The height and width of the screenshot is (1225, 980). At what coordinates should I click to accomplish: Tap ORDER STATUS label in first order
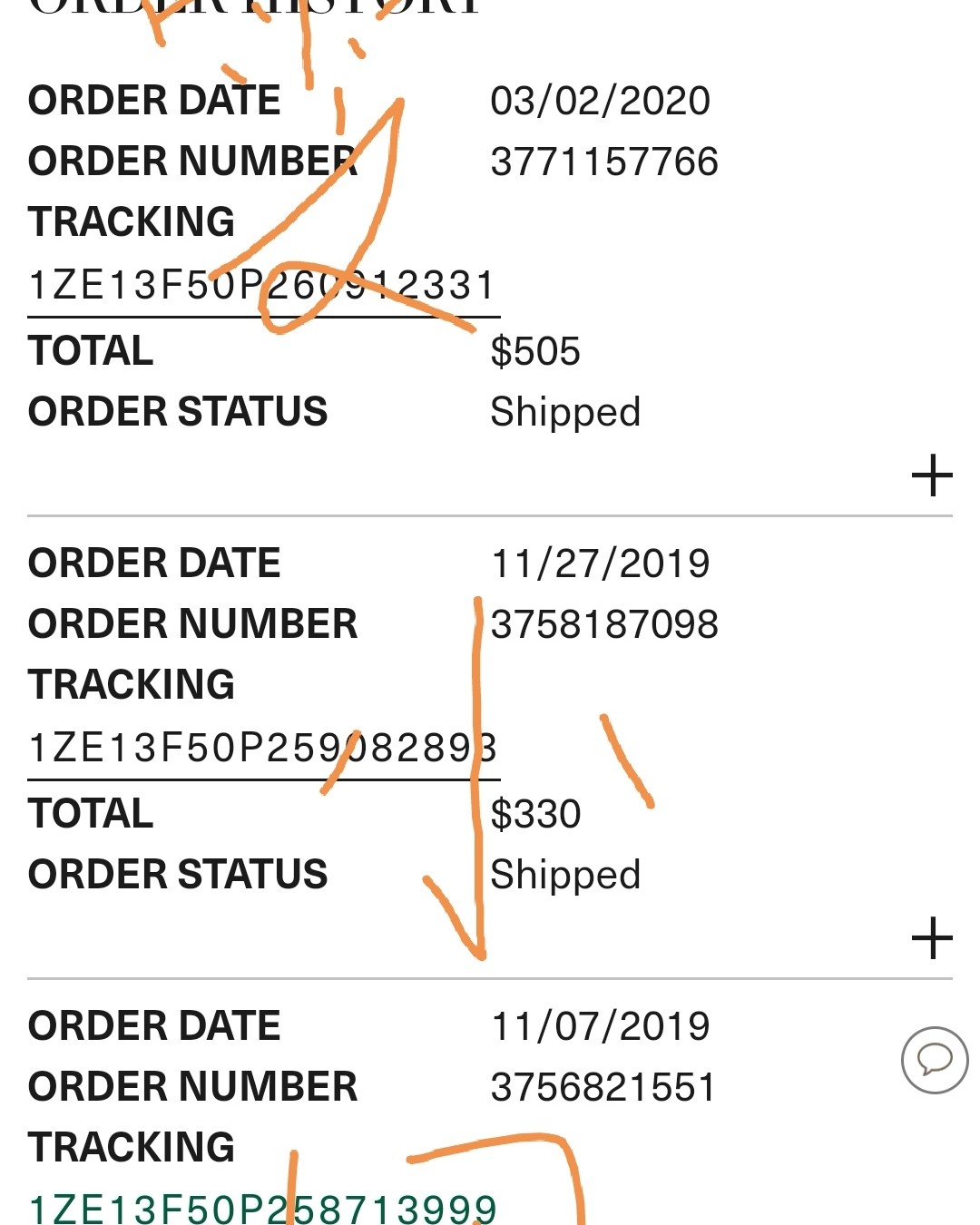(178, 411)
